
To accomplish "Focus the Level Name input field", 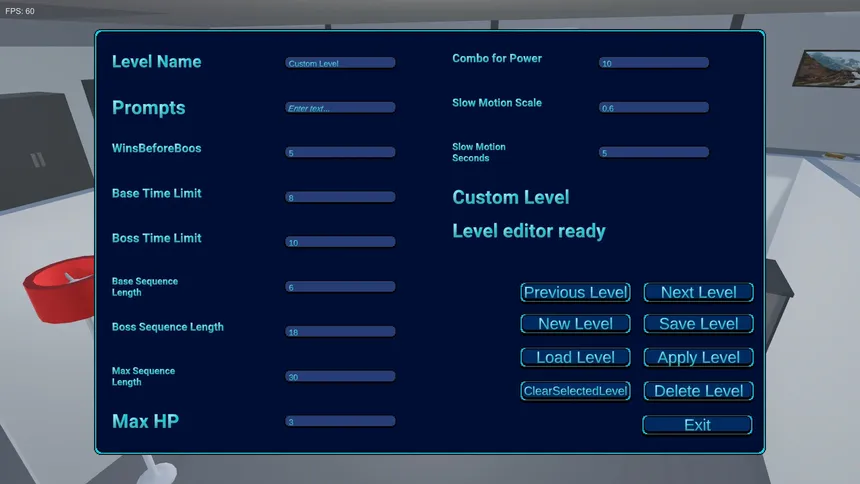I will click(340, 63).
